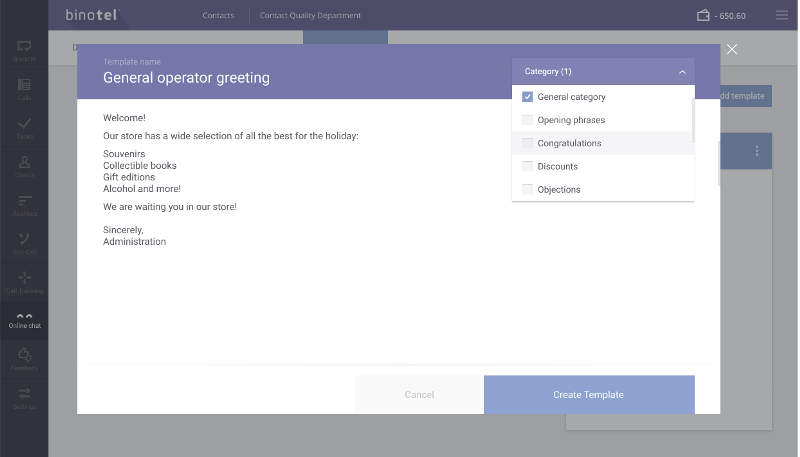Tick the Congratulations category checkbox
The width and height of the screenshot is (800, 457).
pos(527,143)
